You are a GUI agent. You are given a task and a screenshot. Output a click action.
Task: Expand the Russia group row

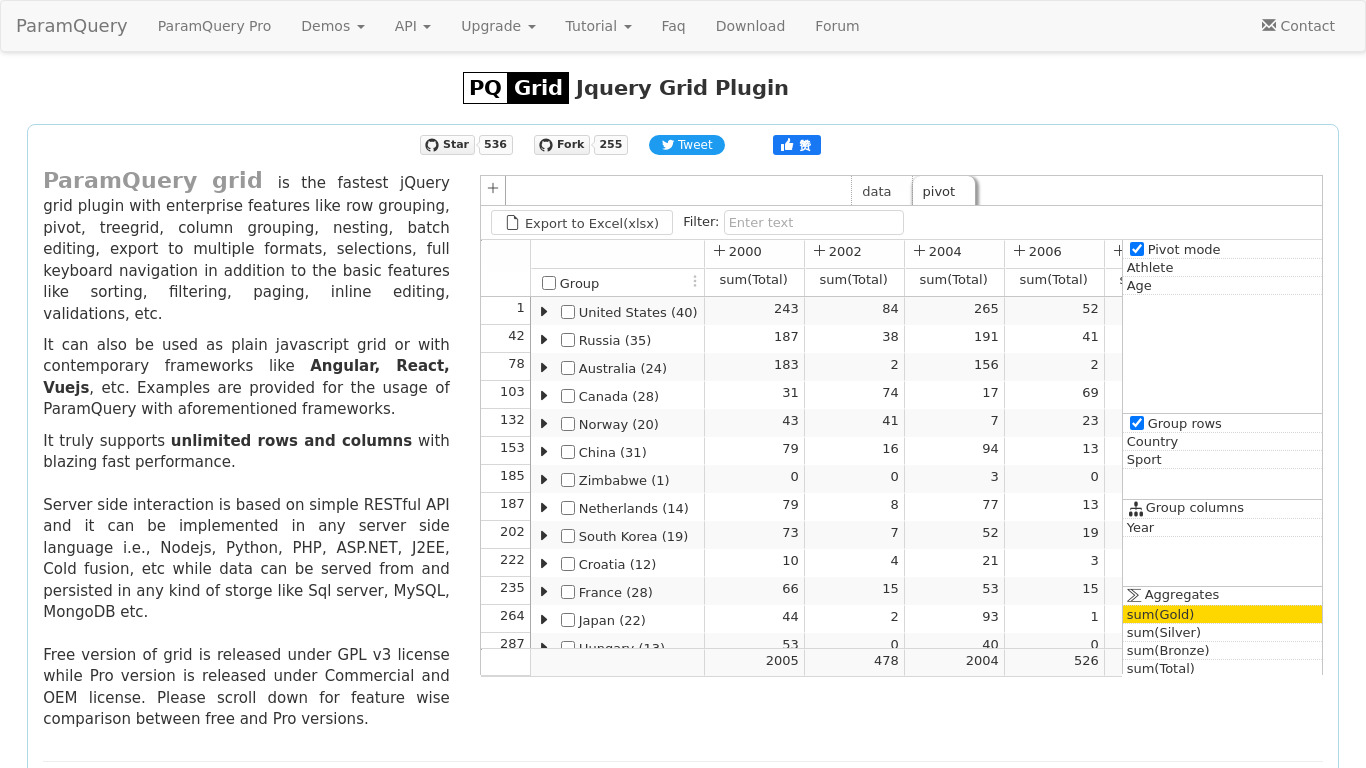point(544,340)
